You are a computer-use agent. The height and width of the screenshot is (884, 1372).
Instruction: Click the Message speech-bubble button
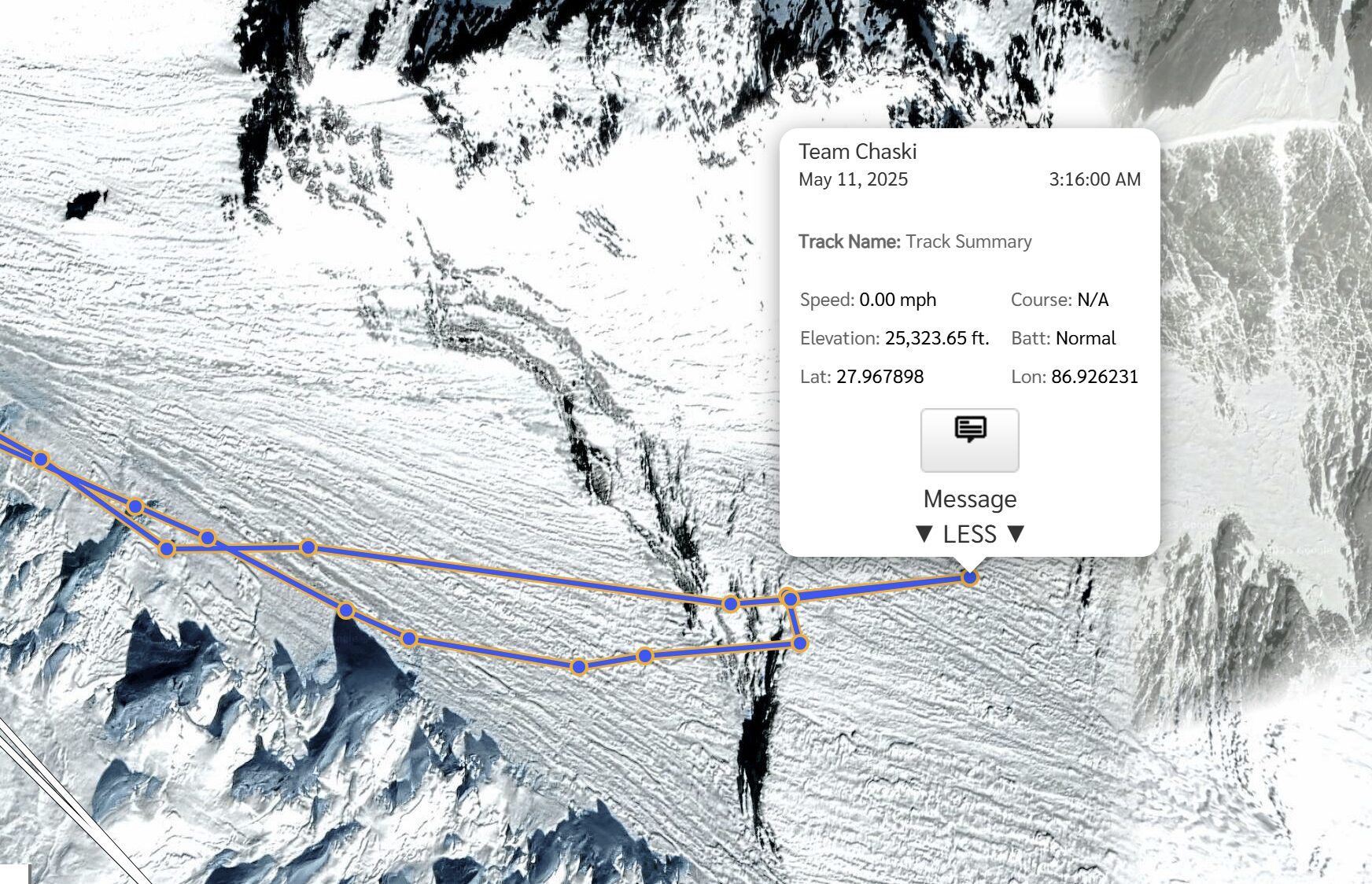pos(969,440)
